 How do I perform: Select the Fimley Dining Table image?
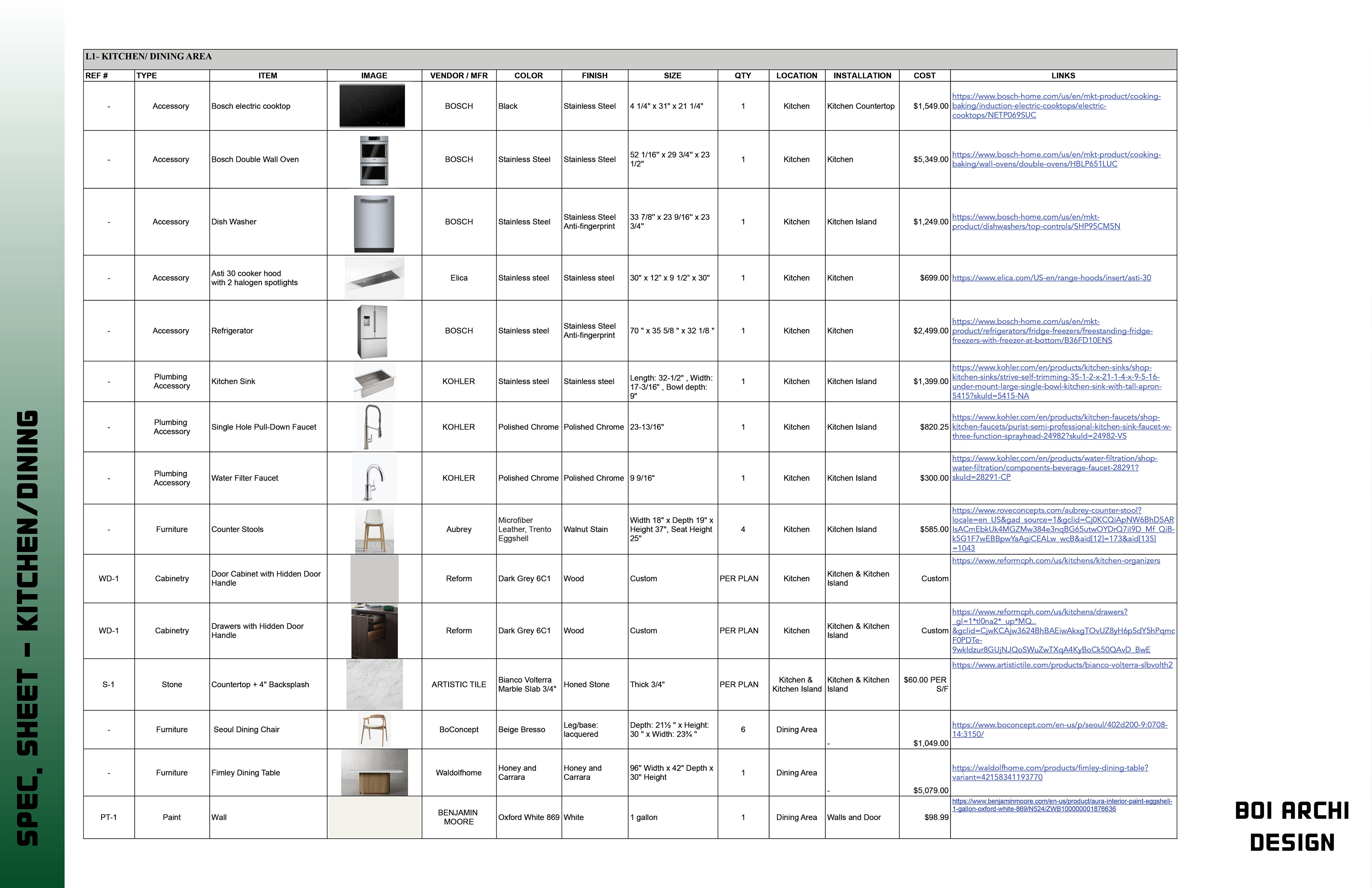click(374, 773)
